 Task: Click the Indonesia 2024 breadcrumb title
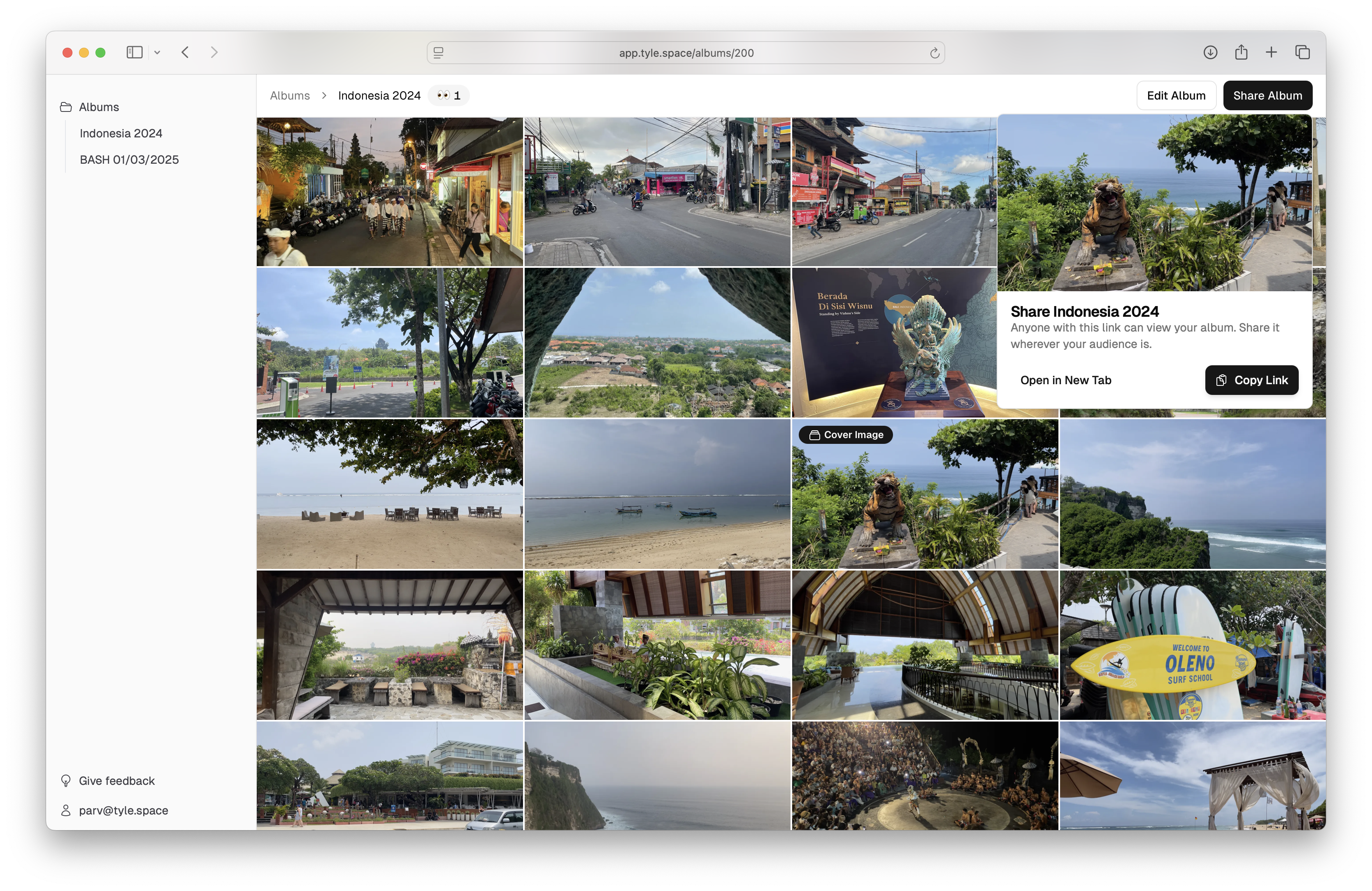[x=379, y=96]
